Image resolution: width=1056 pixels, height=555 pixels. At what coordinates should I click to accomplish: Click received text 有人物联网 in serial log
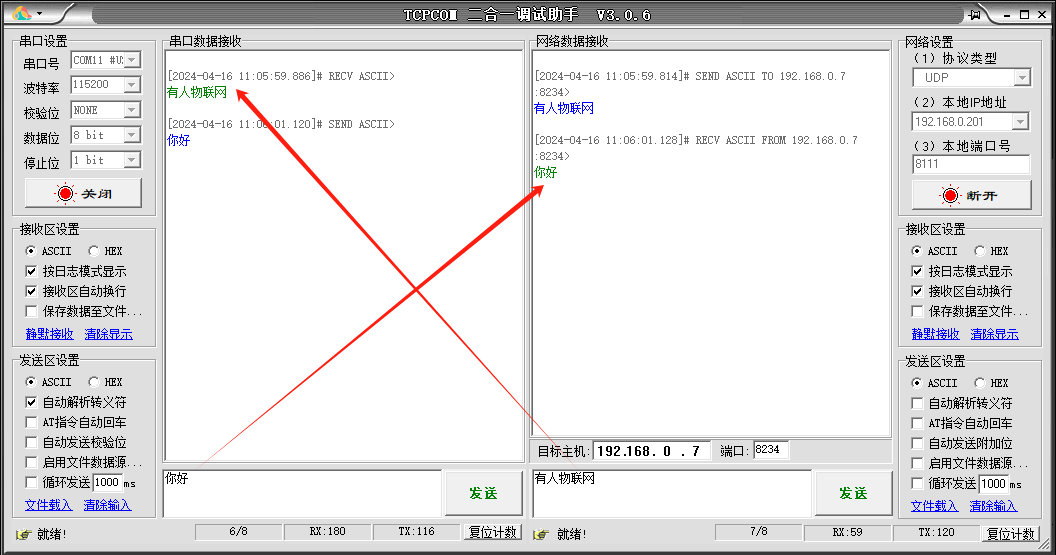[197, 92]
